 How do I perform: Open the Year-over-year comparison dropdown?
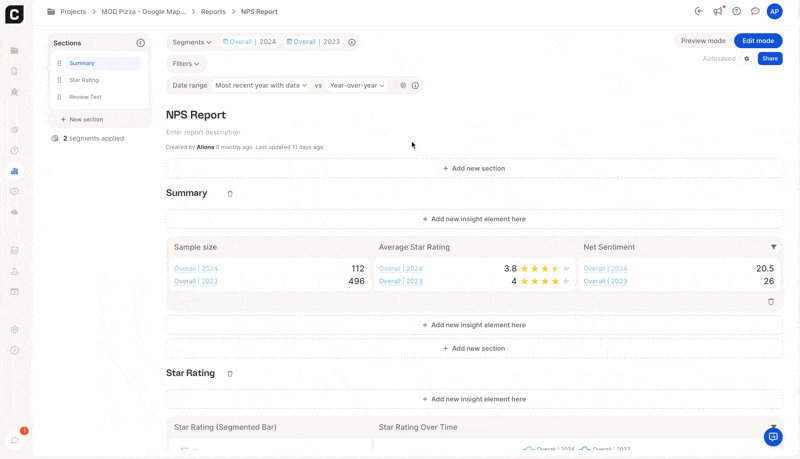pos(357,86)
